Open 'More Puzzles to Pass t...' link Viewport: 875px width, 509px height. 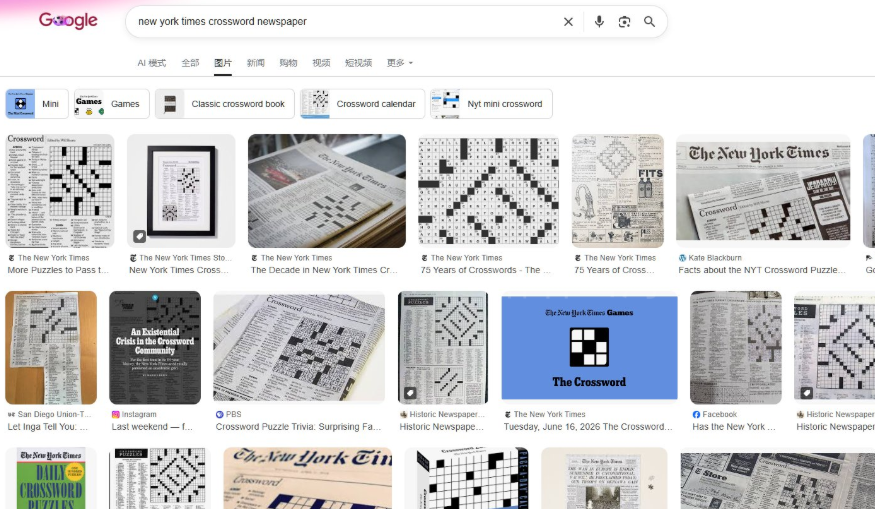click(x=58, y=270)
